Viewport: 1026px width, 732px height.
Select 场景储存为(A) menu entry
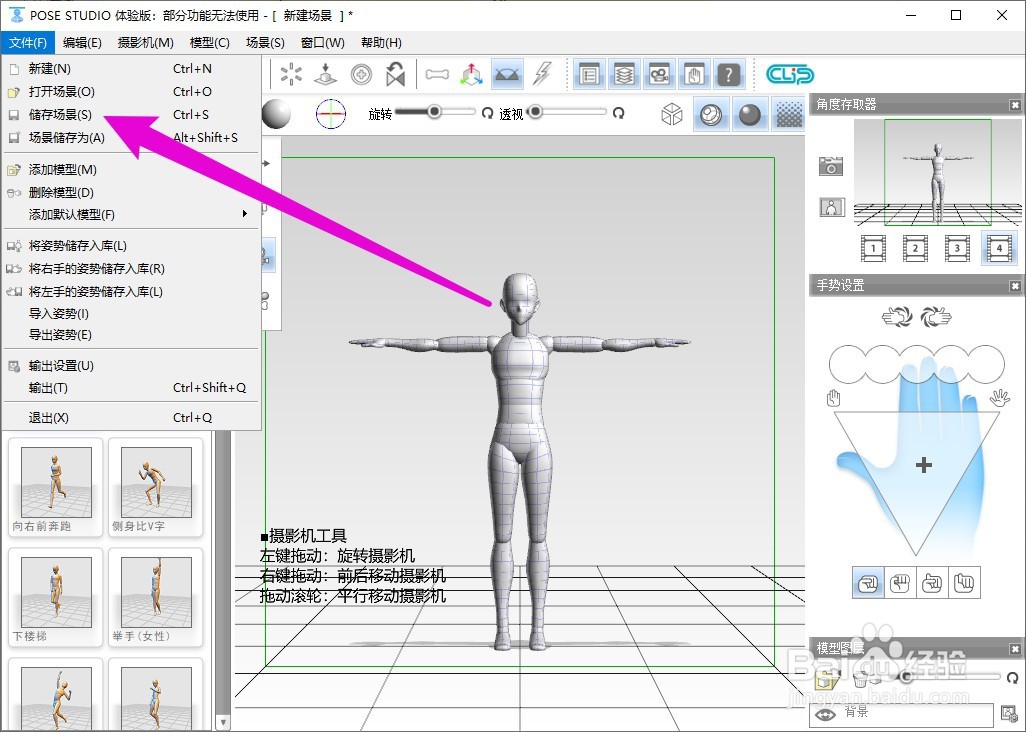pyautogui.click(x=131, y=137)
